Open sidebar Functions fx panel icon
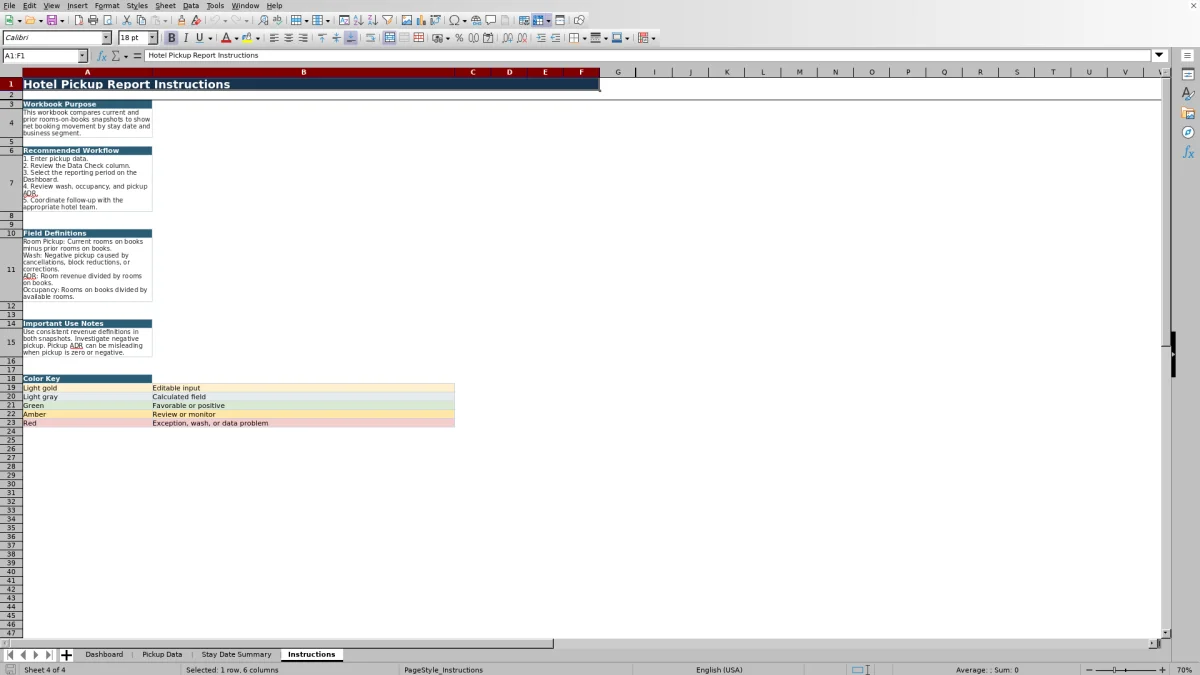This screenshot has height=675, width=1200. (1188, 152)
